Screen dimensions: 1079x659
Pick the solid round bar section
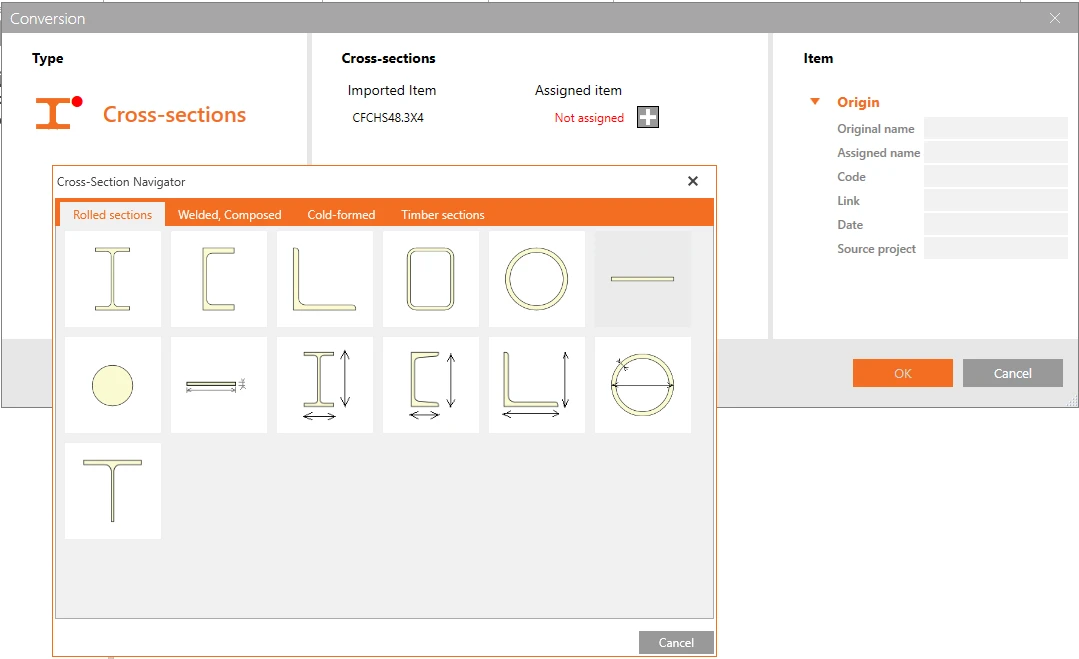113,385
